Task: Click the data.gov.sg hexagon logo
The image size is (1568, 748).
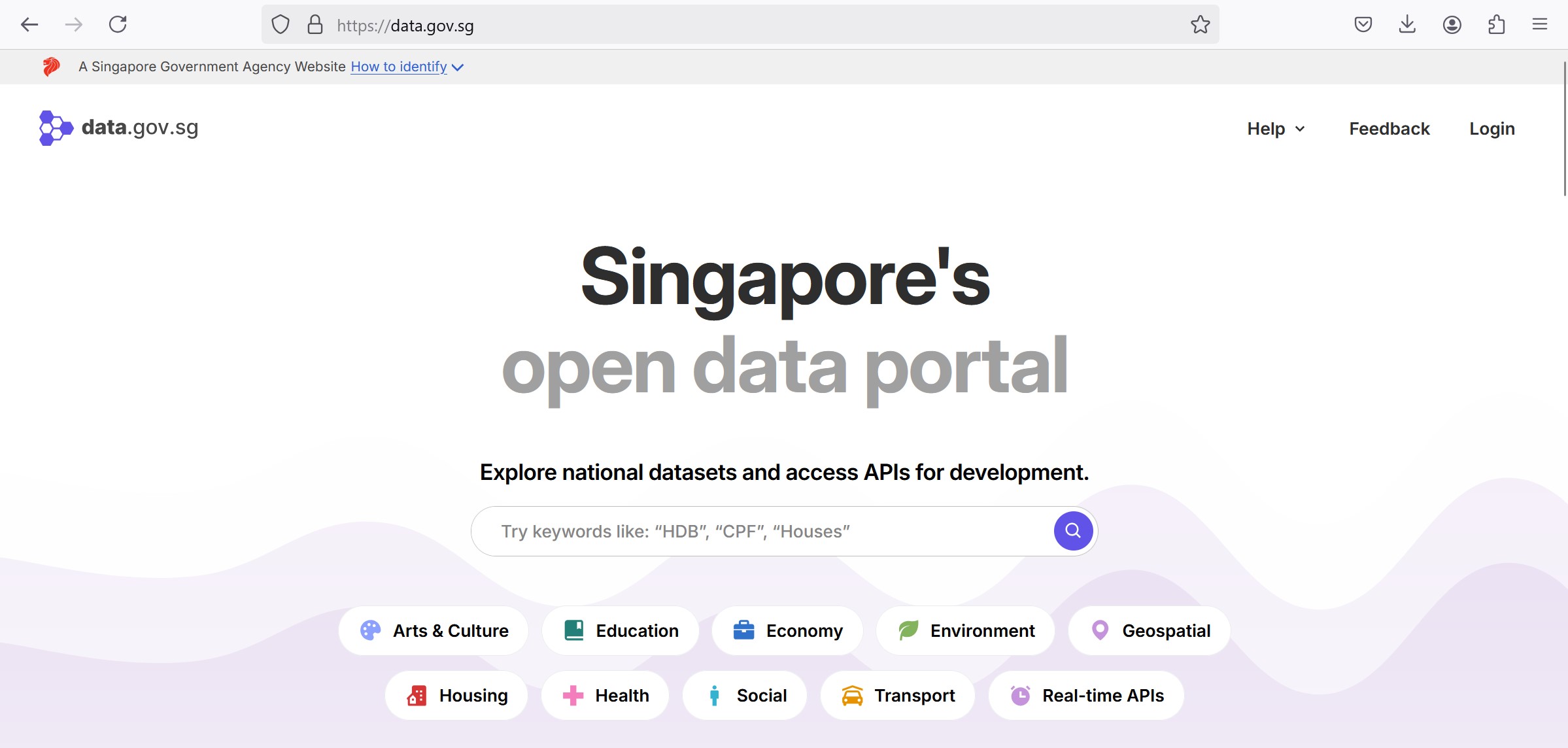Action: click(x=56, y=128)
